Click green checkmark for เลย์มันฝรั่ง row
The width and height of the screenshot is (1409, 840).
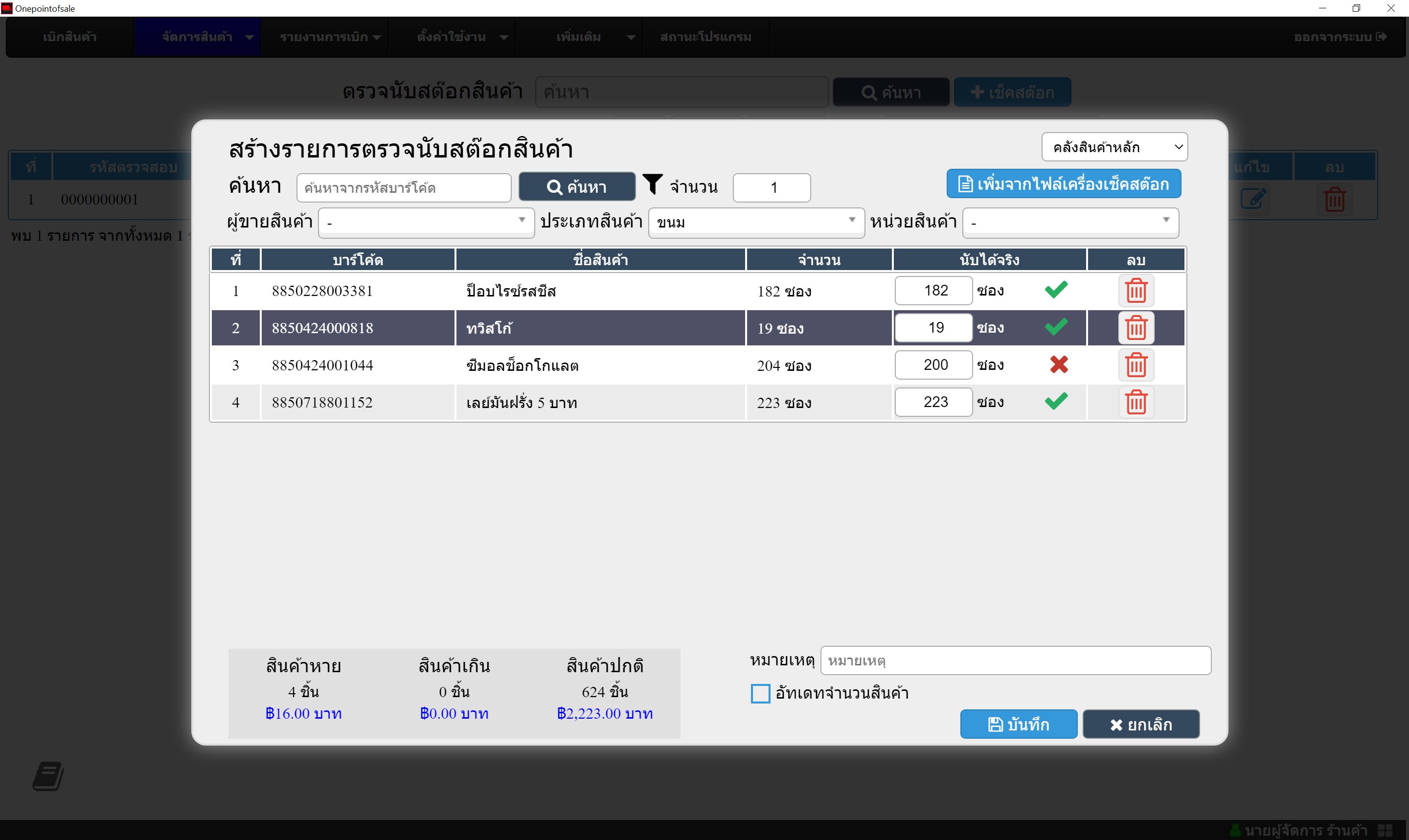(x=1056, y=401)
